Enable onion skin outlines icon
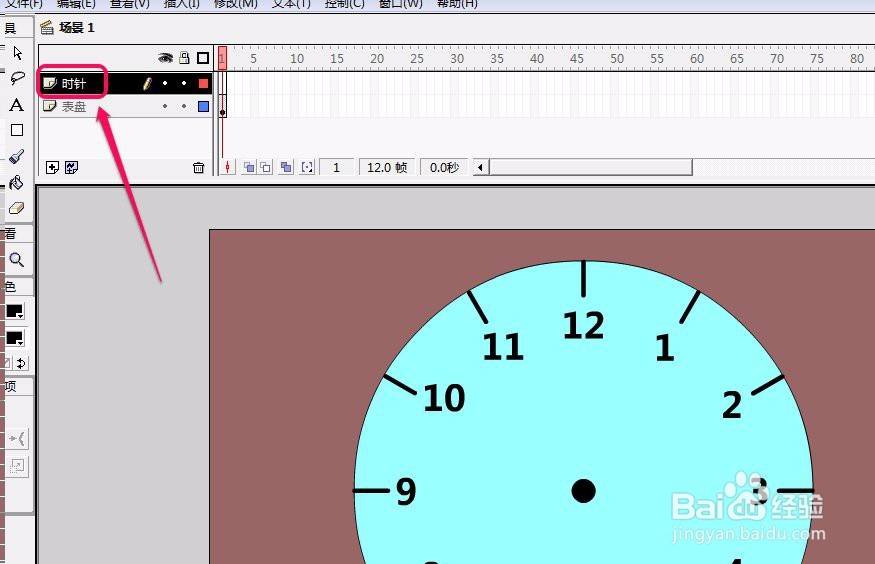This screenshot has width=875, height=564. [266, 167]
